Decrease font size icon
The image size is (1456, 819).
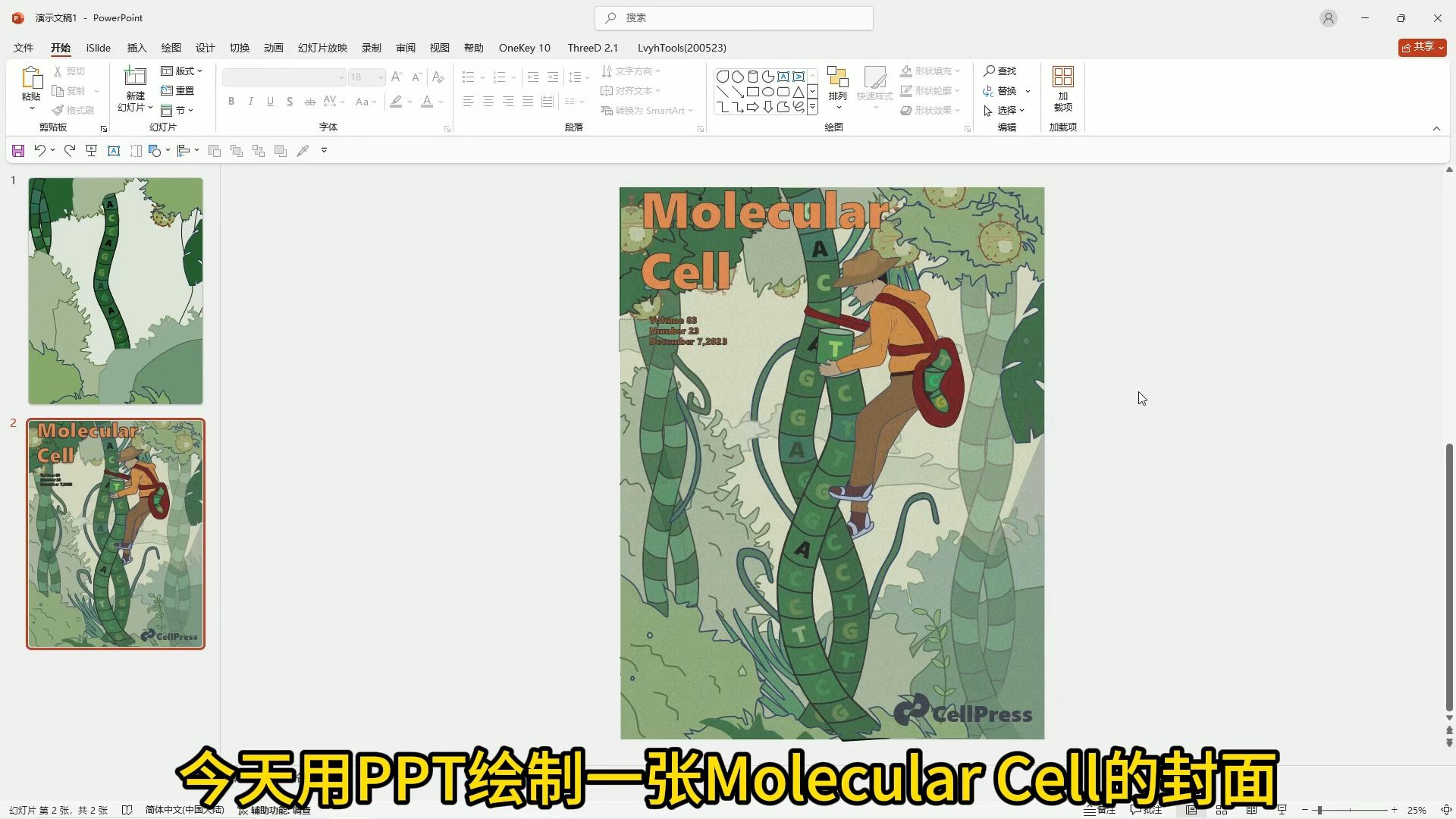(416, 77)
